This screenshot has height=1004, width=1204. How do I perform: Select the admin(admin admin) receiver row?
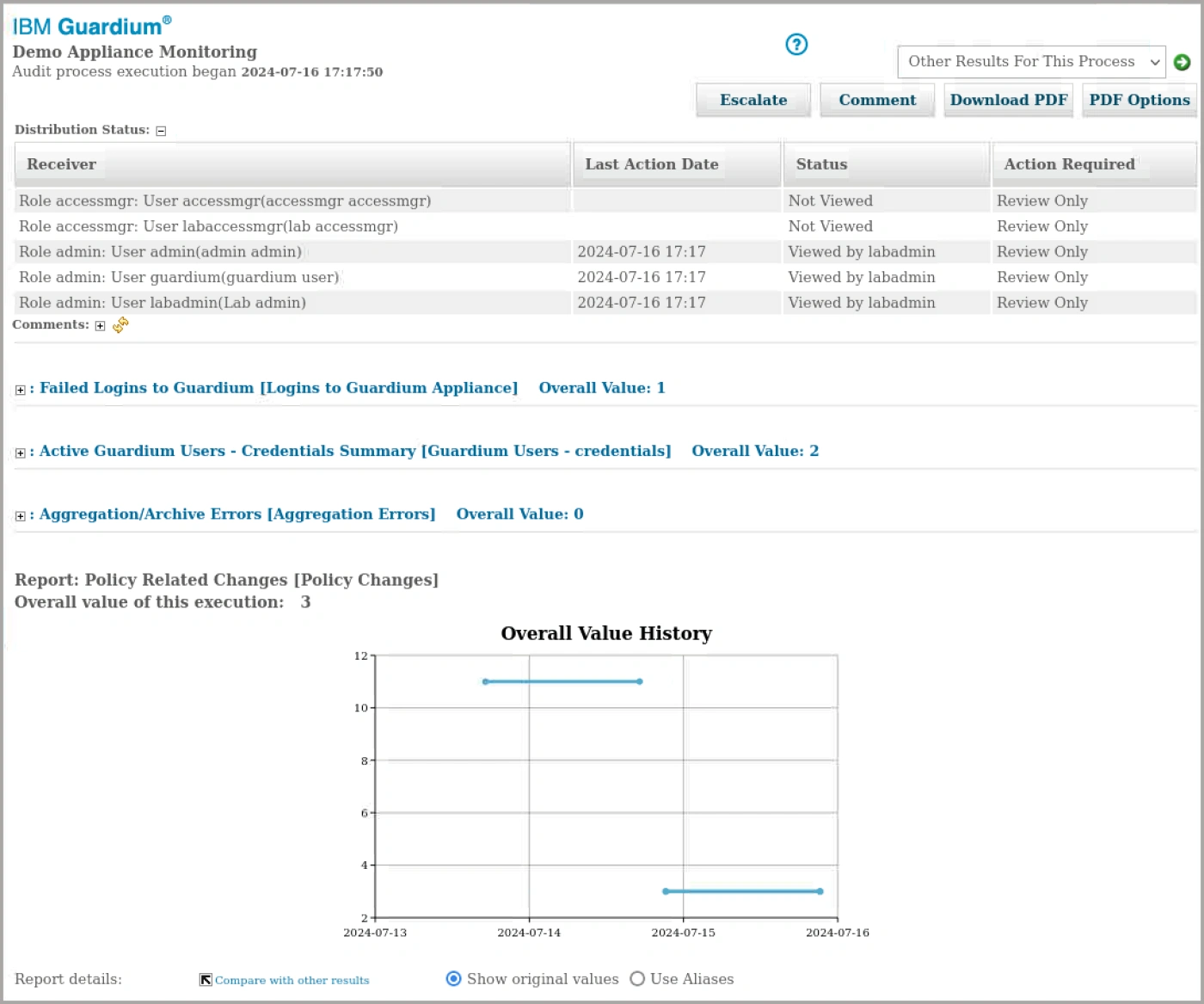[x=605, y=251]
